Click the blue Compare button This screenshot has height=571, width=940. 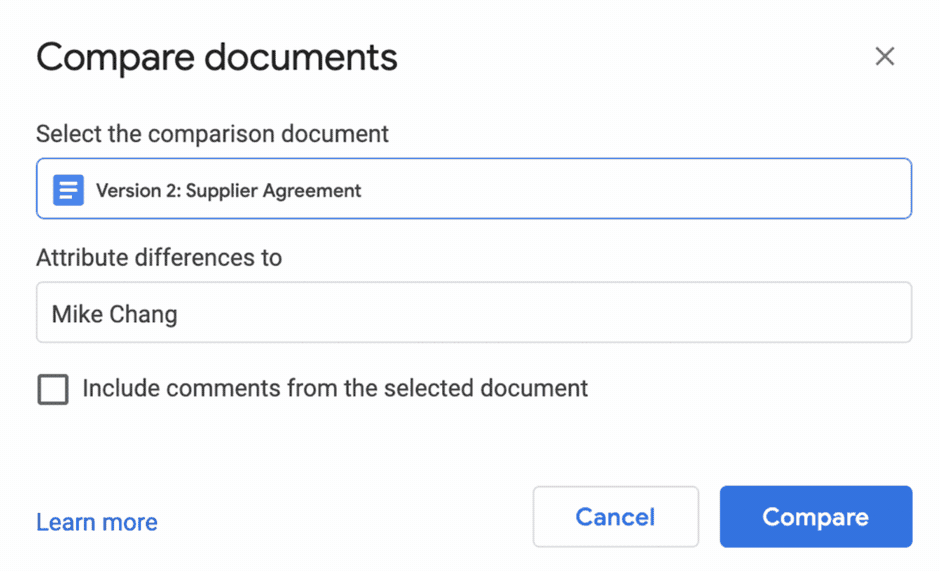(815, 517)
